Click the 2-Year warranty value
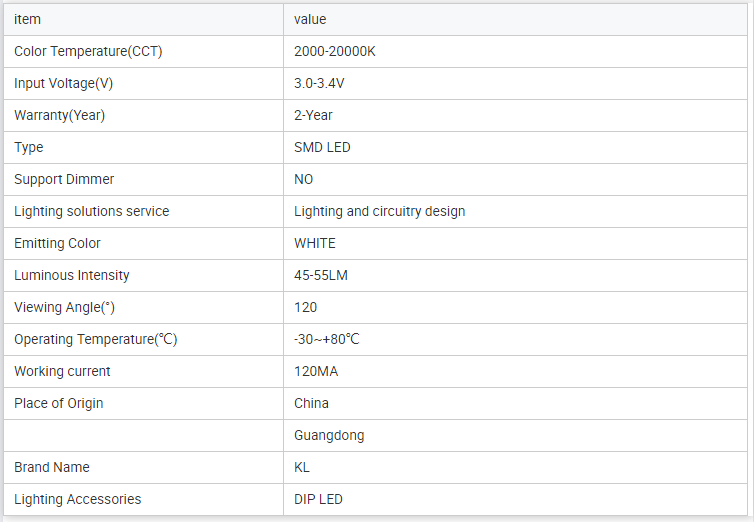Image resolution: width=754 pixels, height=522 pixels. pyautogui.click(x=315, y=115)
